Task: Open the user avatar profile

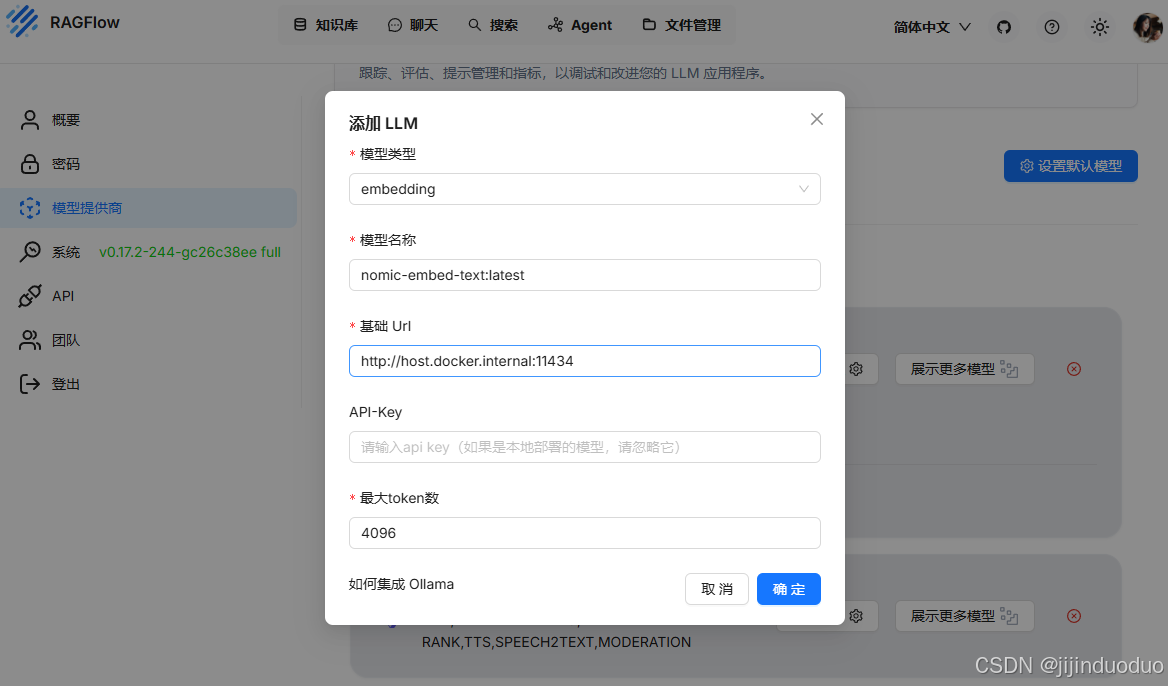Action: (x=1147, y=28)
